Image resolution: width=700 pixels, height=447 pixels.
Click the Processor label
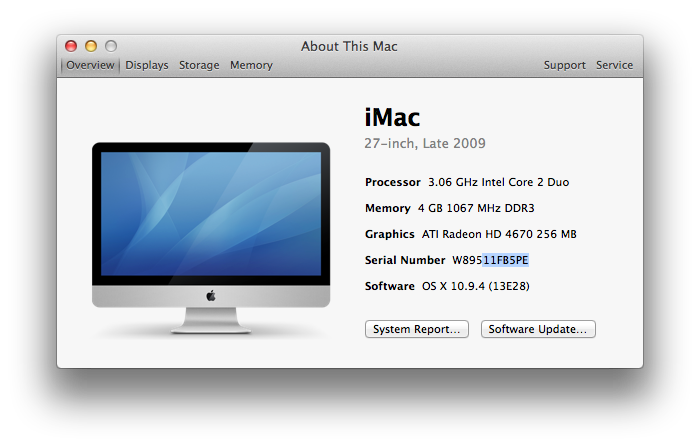click(393, 182)
